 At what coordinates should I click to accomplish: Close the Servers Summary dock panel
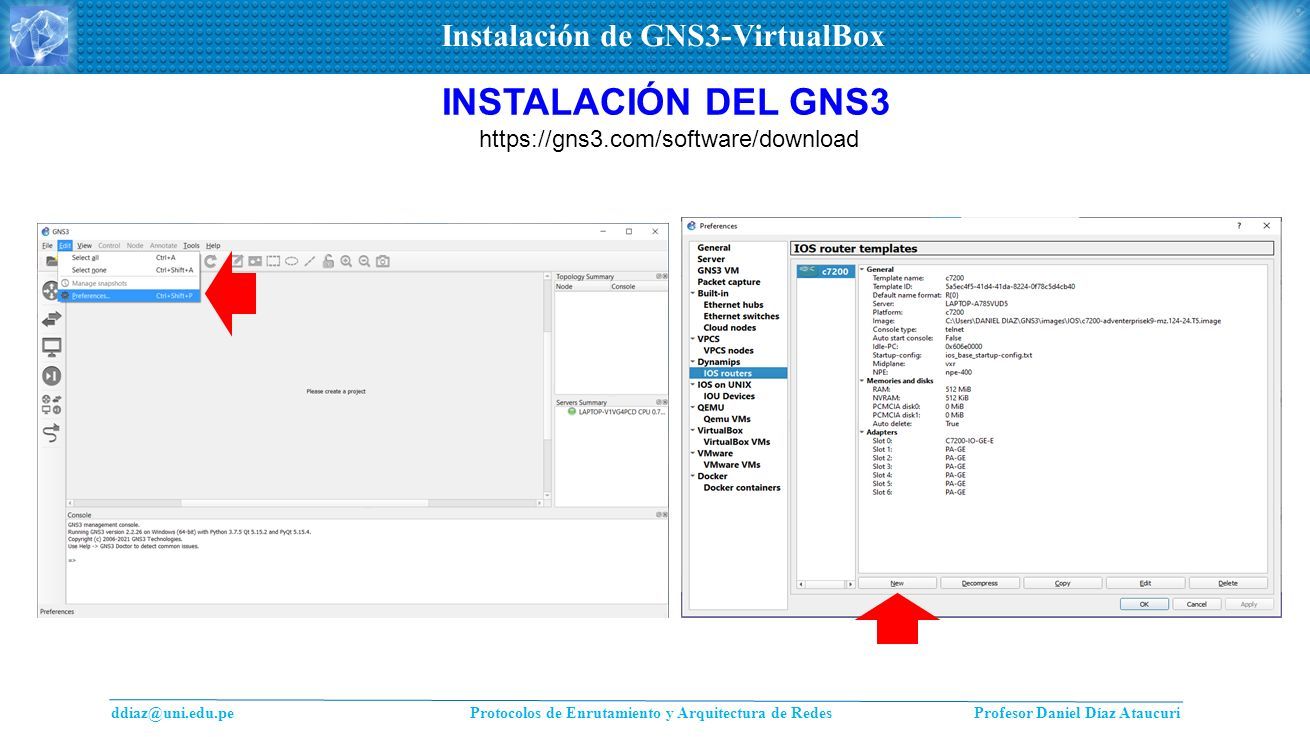coord(664,402)
